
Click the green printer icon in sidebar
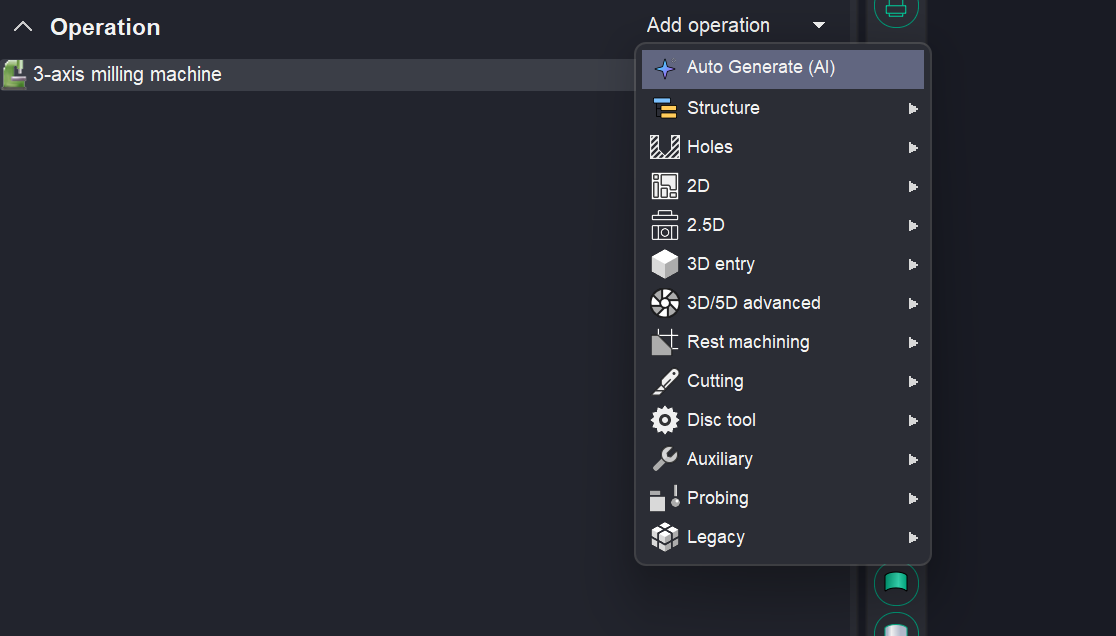[x=895, y=9]
